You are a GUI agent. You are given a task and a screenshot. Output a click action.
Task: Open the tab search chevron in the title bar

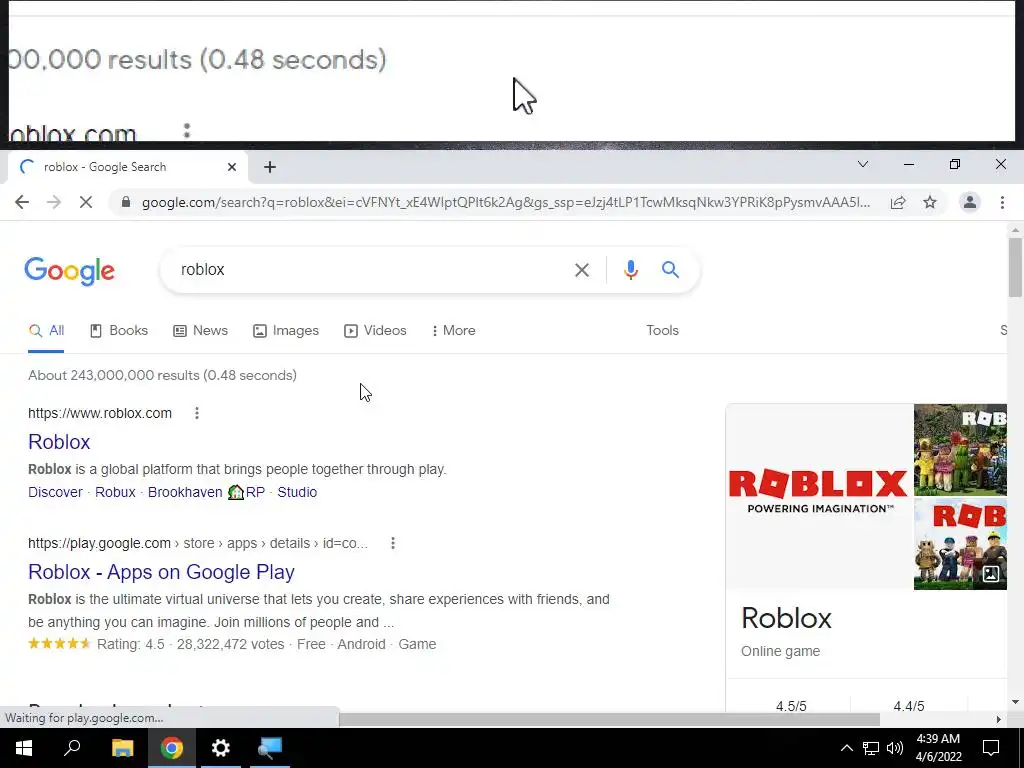(863, 165)
